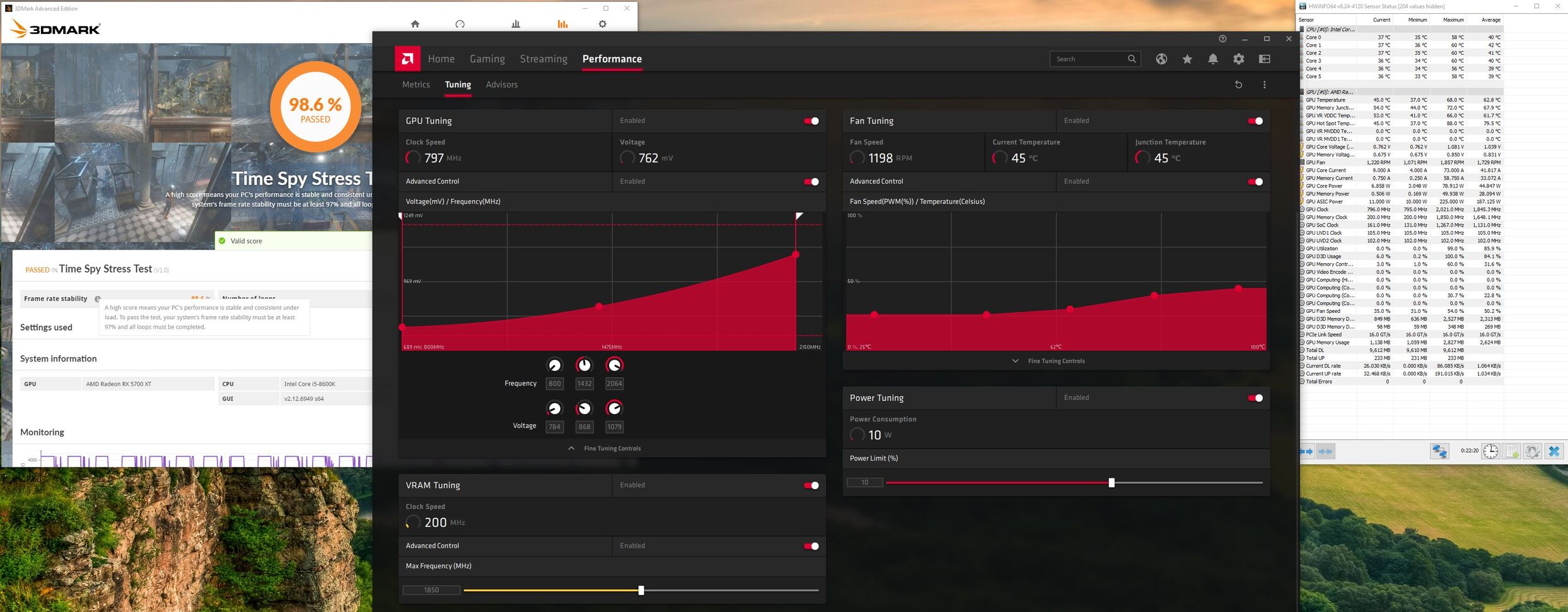The width and height of the screenshot is (1568, 612).
Task: Expand System information section in 3DMark
Action: click(x=59, y=358)
